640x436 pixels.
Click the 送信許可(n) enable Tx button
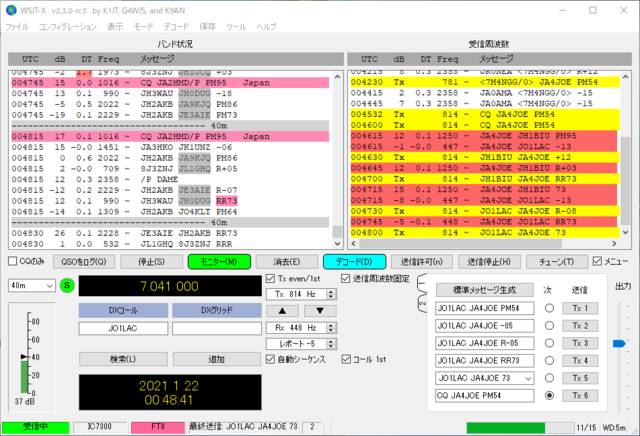[422, 262]
